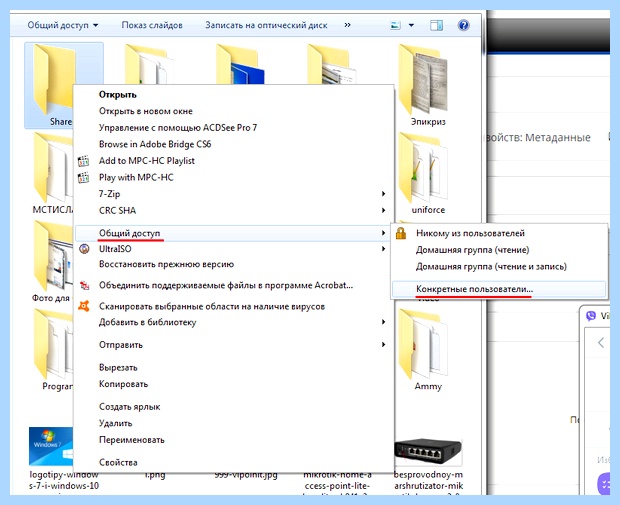Click the Avast antivirus scan icon

click(83, 306)
